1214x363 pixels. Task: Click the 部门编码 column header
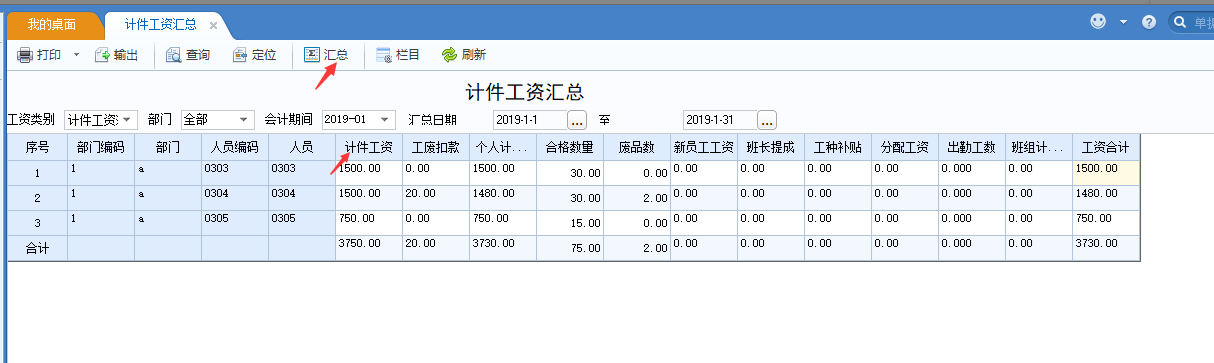(101, 147)
